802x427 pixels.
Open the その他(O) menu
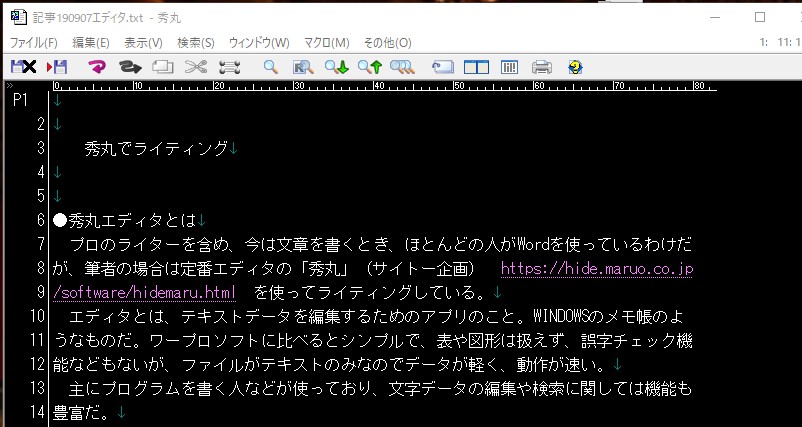pyautogui.click(x=387, y=42)
